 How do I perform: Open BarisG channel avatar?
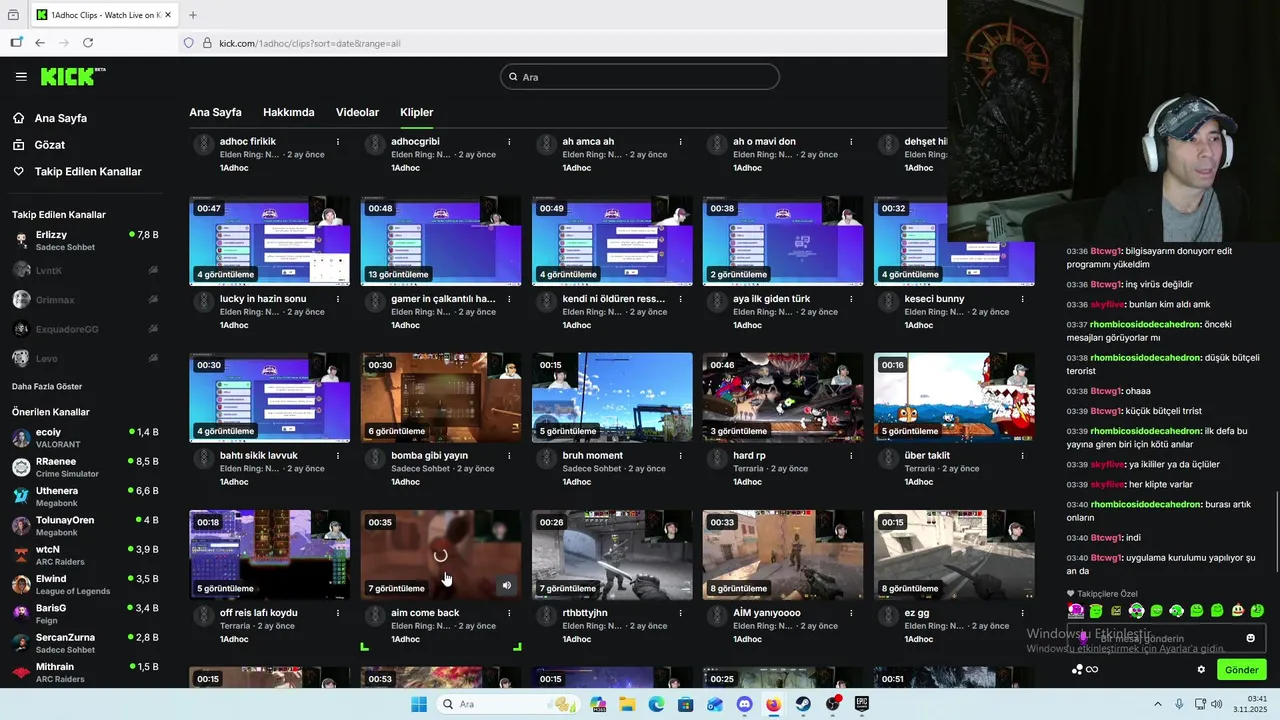click(21, 614)
